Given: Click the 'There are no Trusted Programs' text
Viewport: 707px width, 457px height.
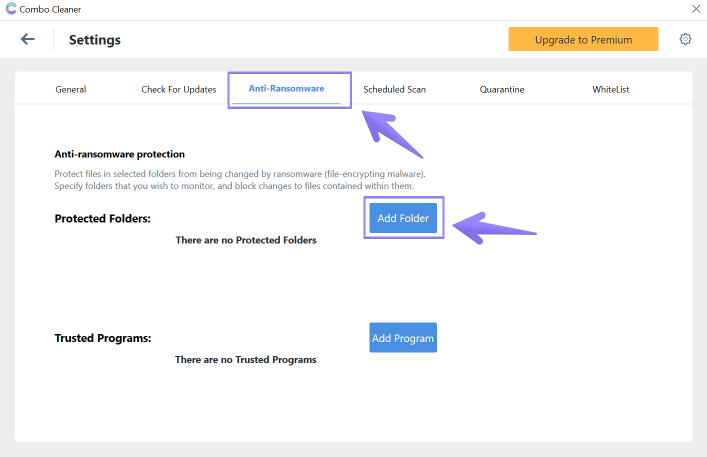Looking at the screenshot, I should (246, 359).
